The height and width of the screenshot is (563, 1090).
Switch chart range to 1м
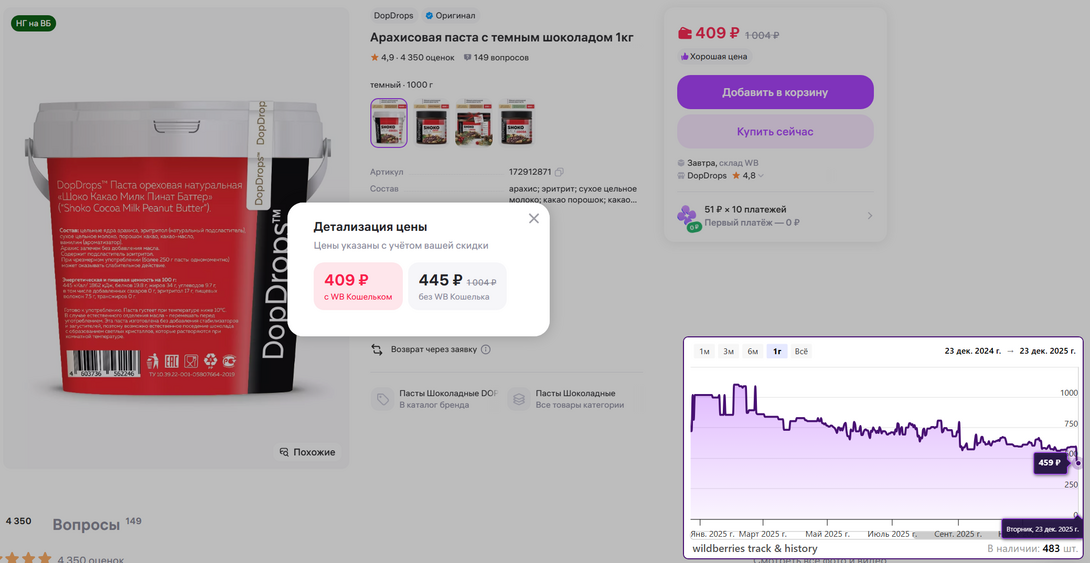pos(704,351)
